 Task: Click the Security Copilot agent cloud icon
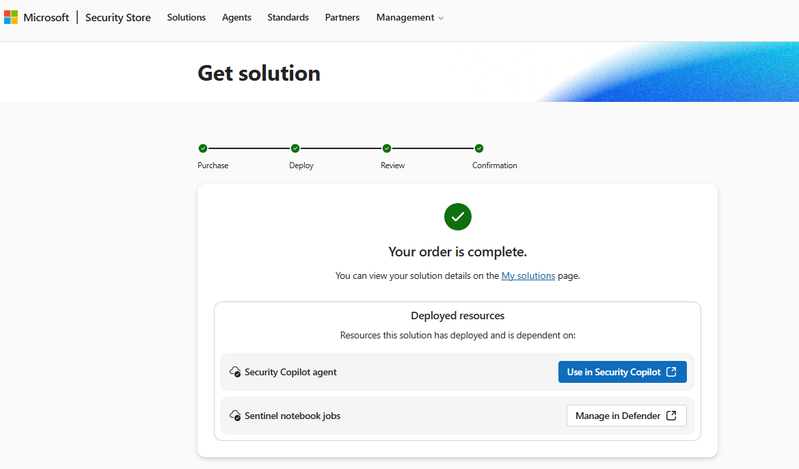point(235,372)
